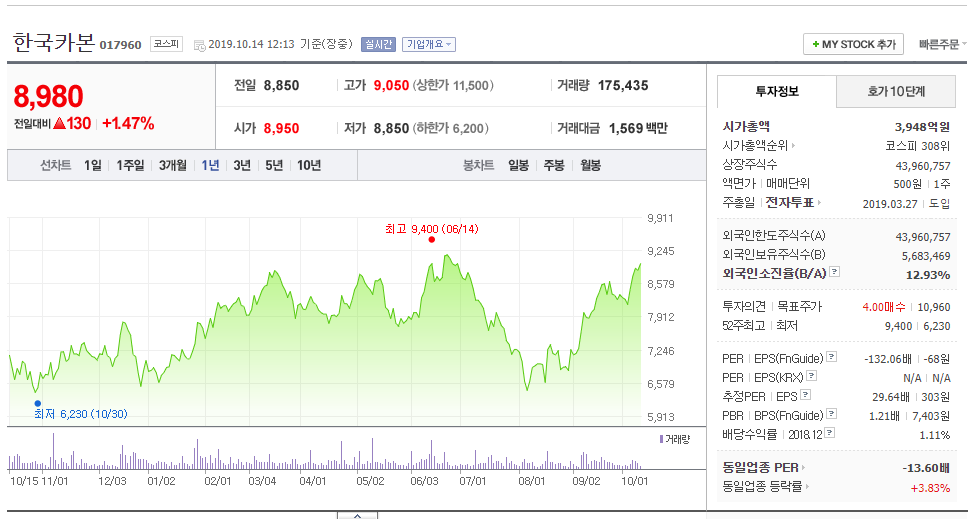Open the 동일업종 등락률 link

point(766,487)
